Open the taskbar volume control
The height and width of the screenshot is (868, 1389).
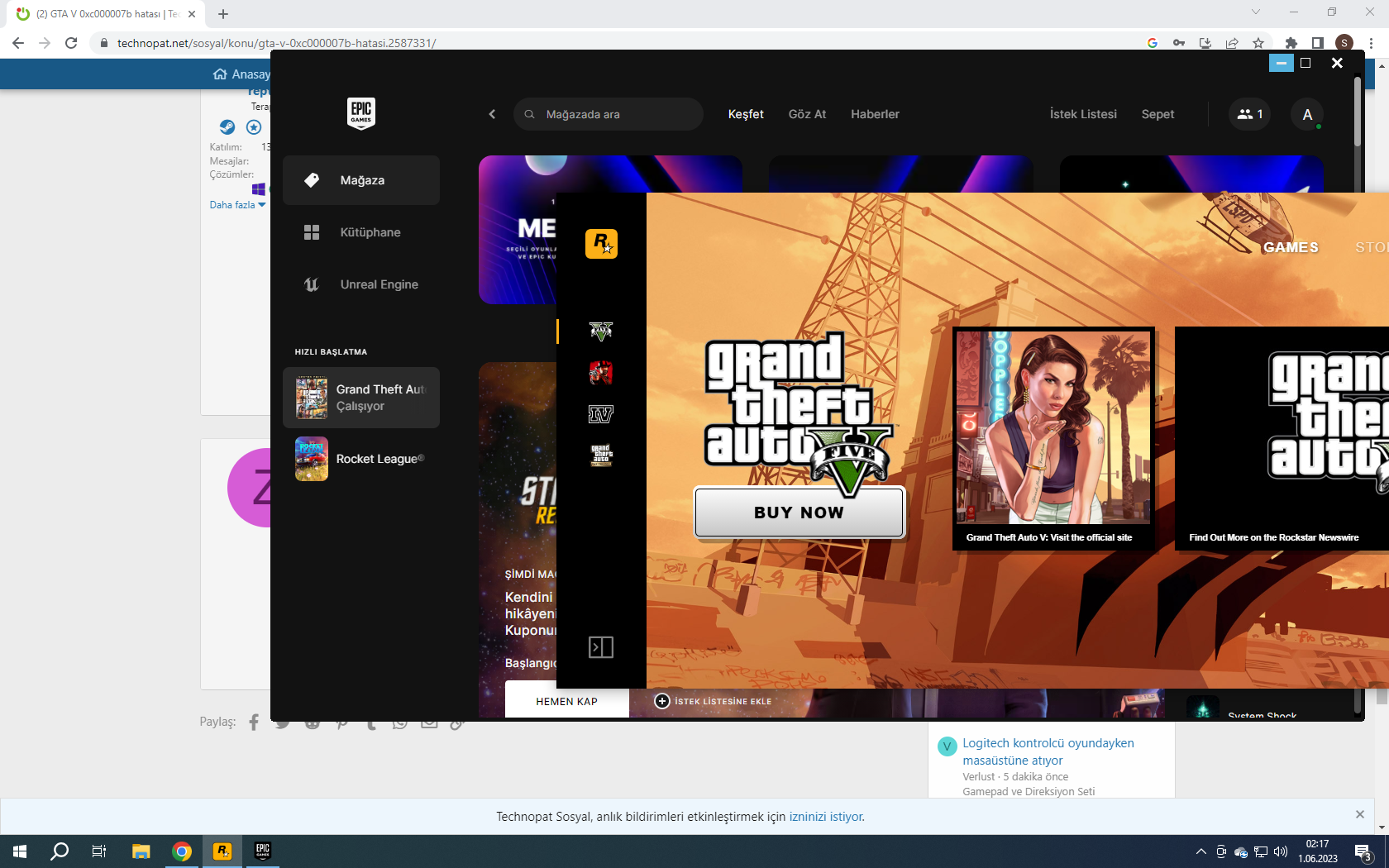click(x=1281, y=851)
